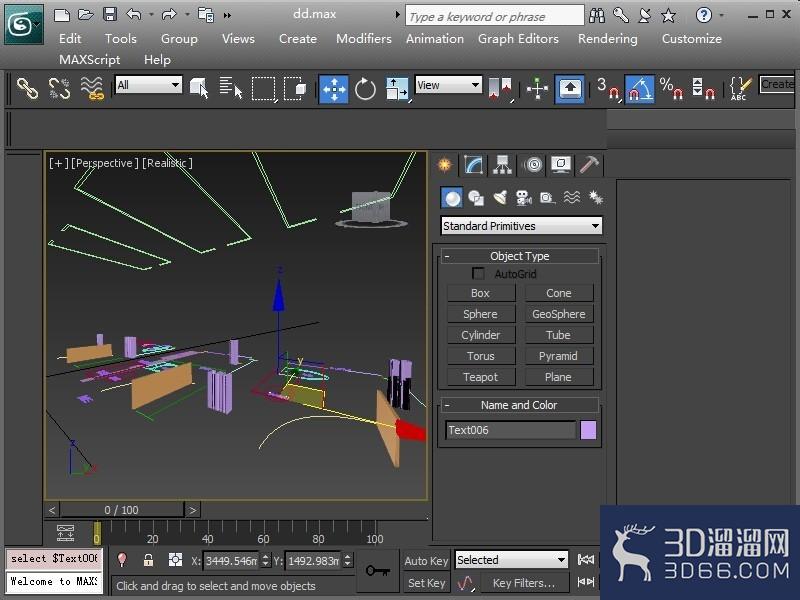
Task: Toggle the selection lock padlock
Action: tap(148, 560)
